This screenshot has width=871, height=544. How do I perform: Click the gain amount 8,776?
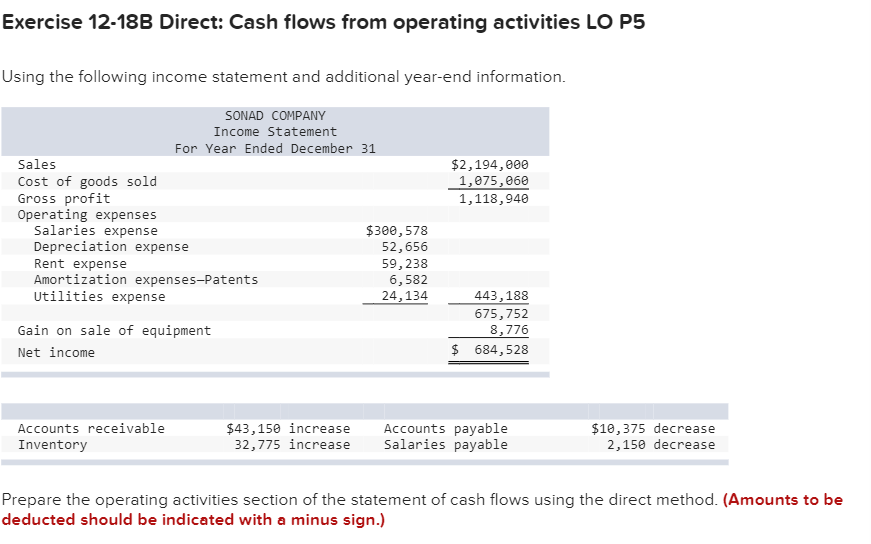click(509, 330)
